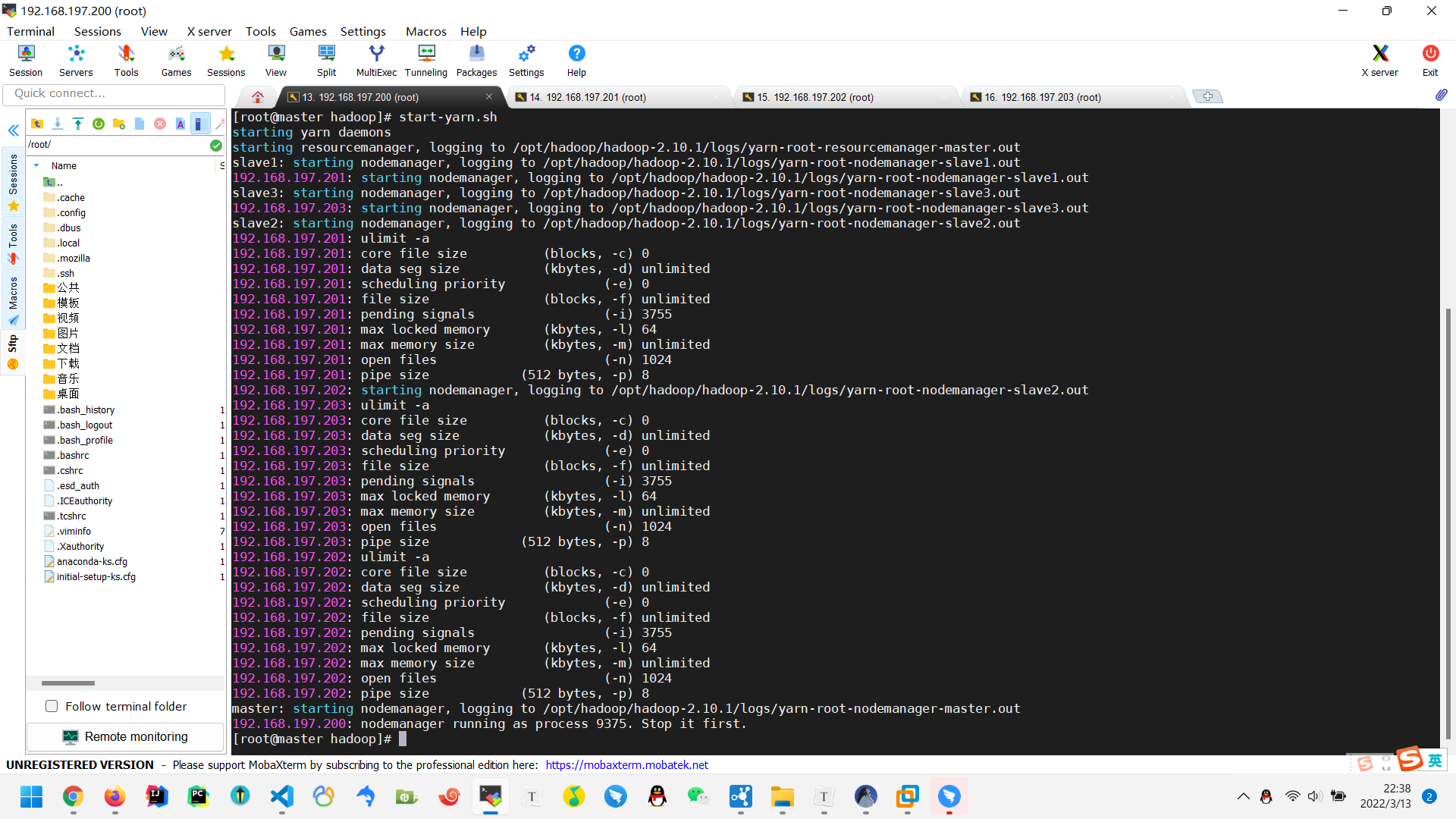Open the Games toolbar icon
Viewport: 1456px width, 819px height.
(176, 61)
